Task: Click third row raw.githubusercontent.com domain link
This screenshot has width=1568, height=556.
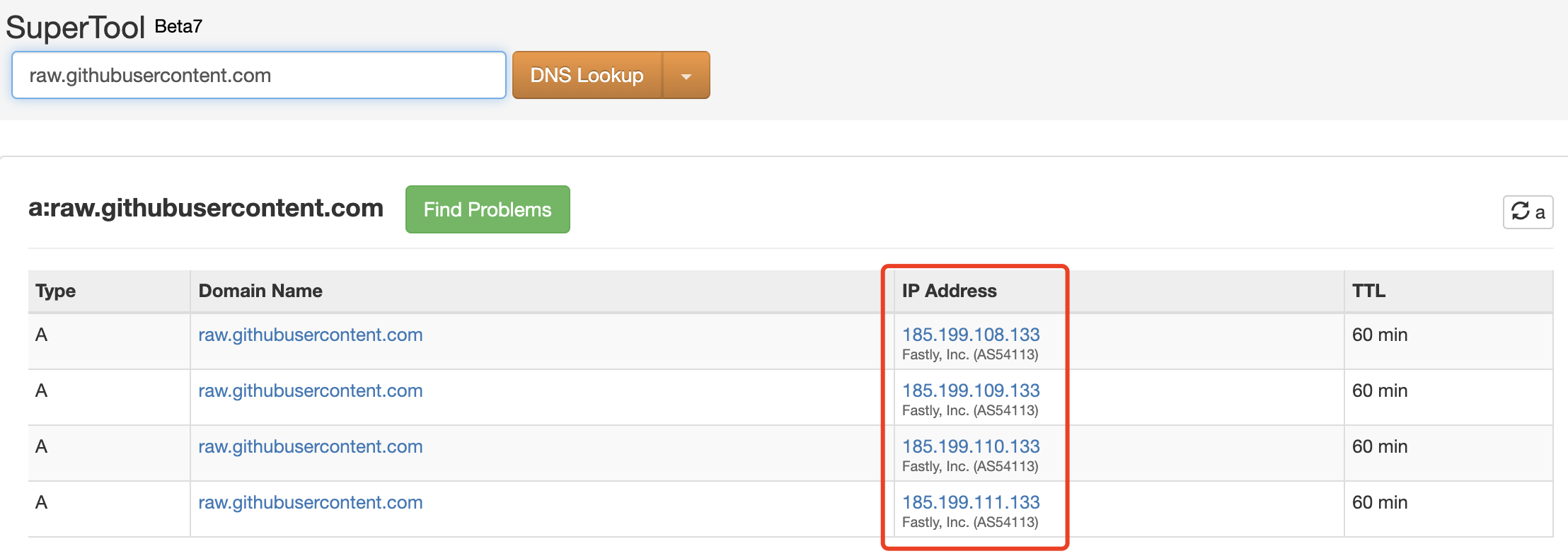Action: click(310, 446)
